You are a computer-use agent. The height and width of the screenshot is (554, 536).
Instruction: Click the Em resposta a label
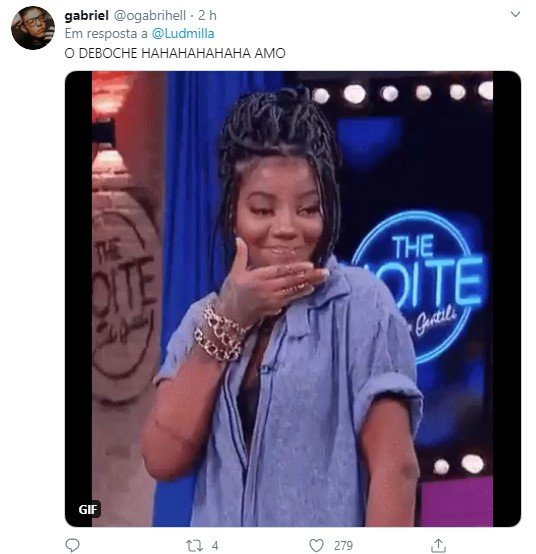[106, 34]
